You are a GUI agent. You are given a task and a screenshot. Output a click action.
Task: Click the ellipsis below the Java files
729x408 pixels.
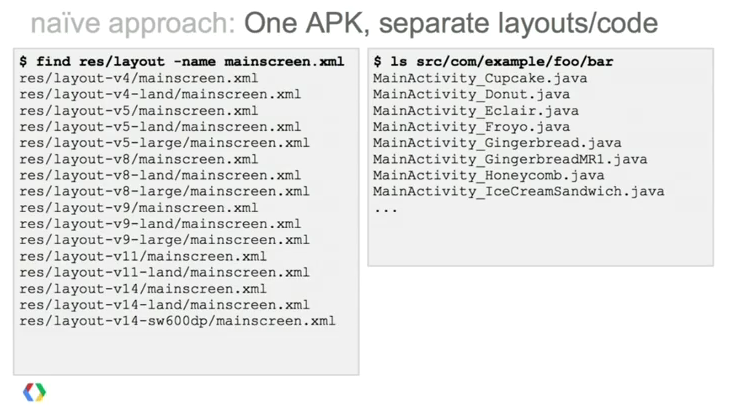386,210
